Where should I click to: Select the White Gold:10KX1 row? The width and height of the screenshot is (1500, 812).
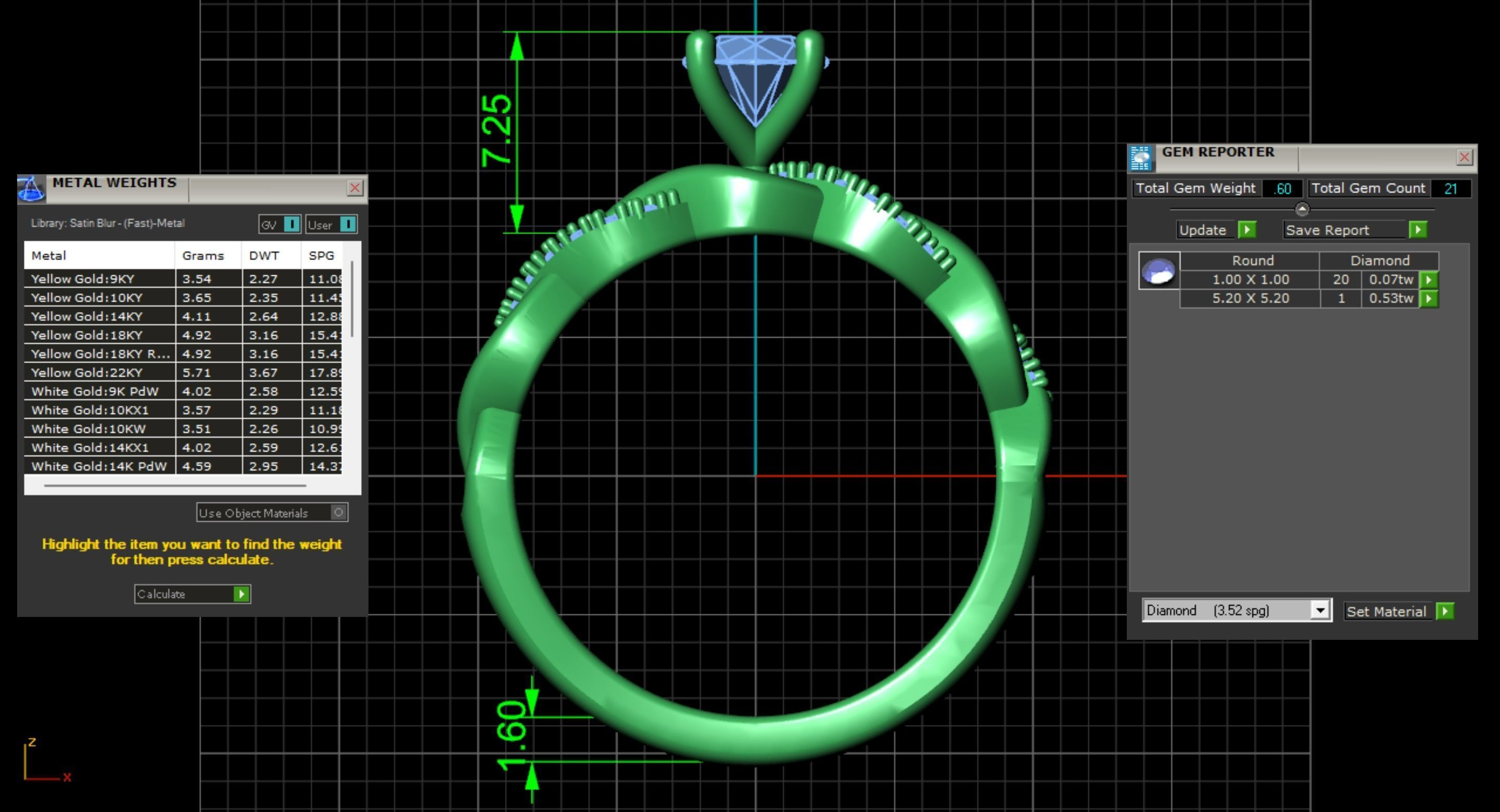coord(183,410)
